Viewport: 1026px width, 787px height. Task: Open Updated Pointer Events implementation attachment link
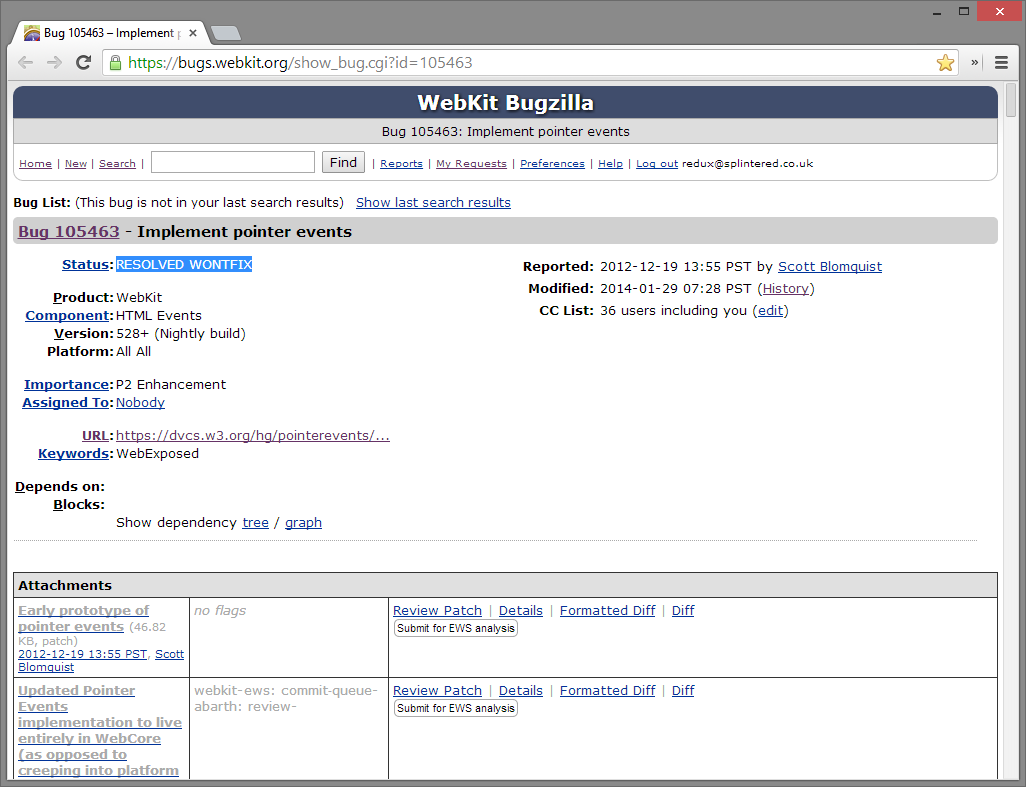coord(99,730)
